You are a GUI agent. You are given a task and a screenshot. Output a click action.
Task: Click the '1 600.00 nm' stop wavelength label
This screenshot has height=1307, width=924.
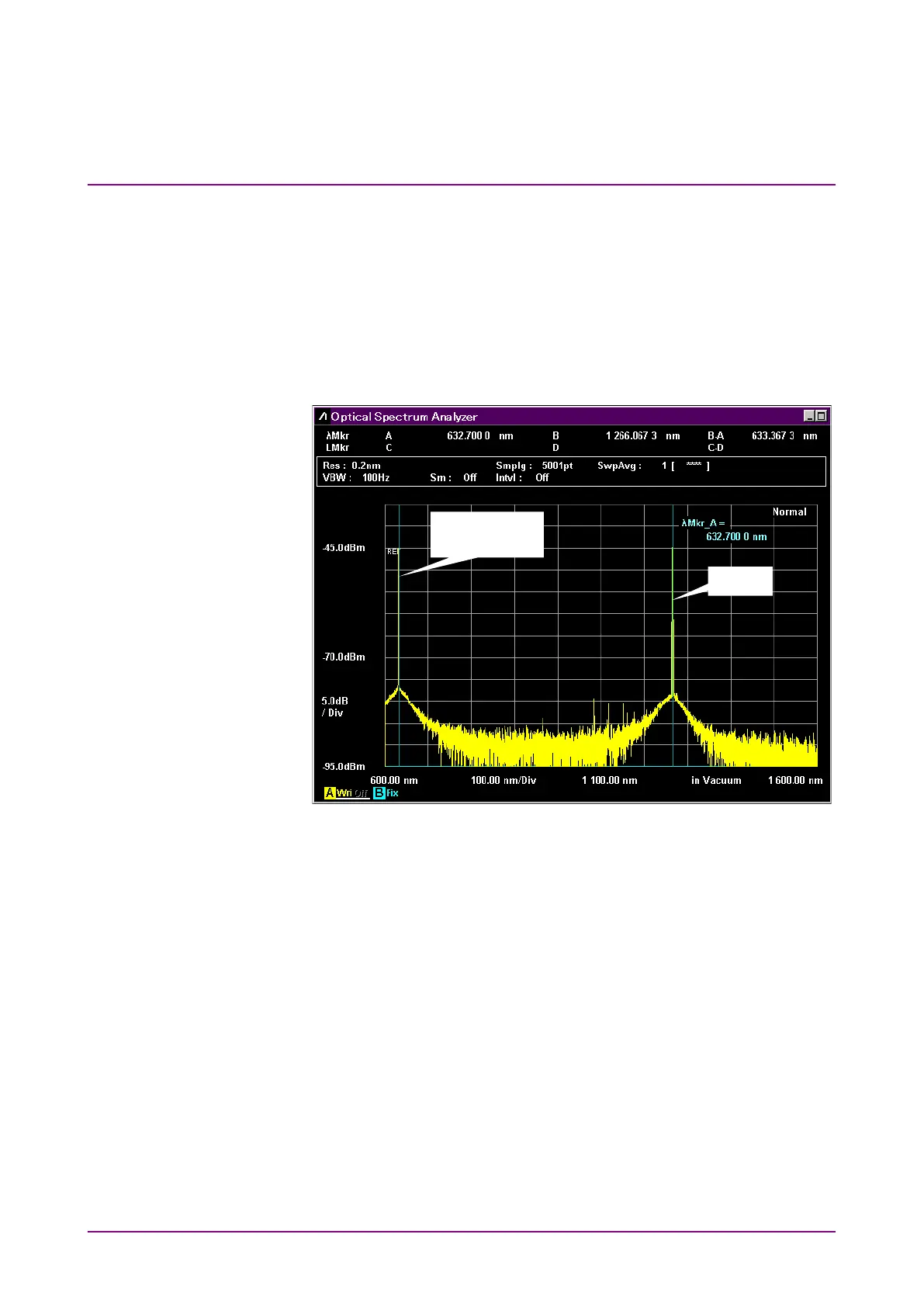795,781
